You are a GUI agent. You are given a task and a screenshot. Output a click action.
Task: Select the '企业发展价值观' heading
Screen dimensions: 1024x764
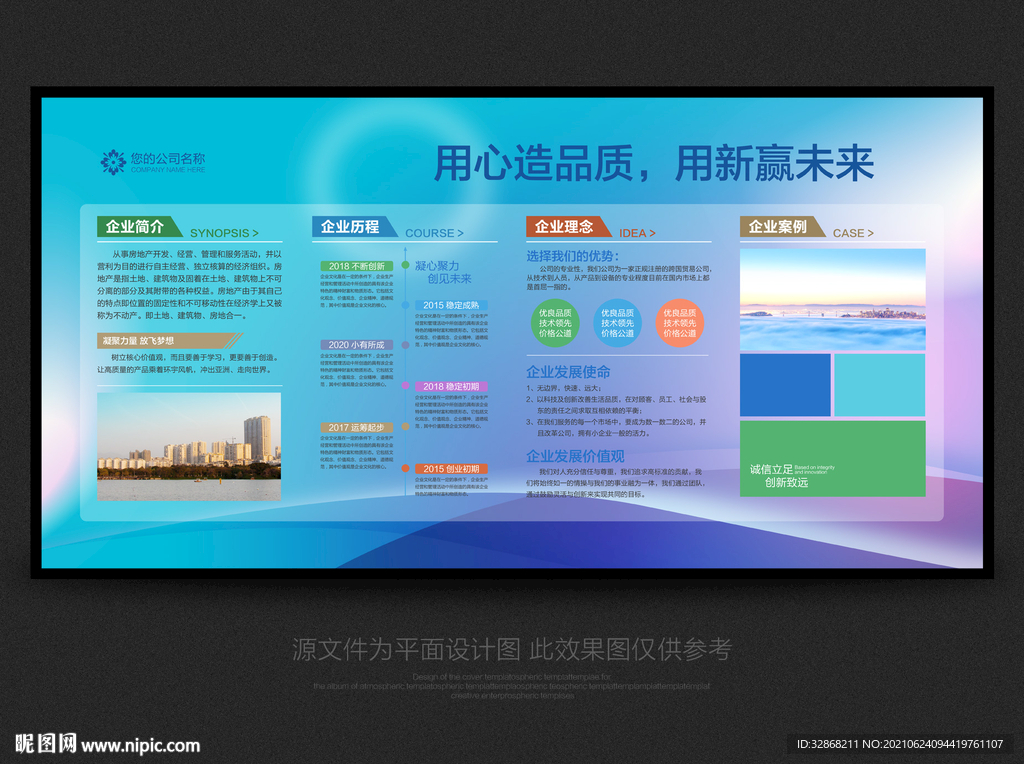tap(575, 456)
